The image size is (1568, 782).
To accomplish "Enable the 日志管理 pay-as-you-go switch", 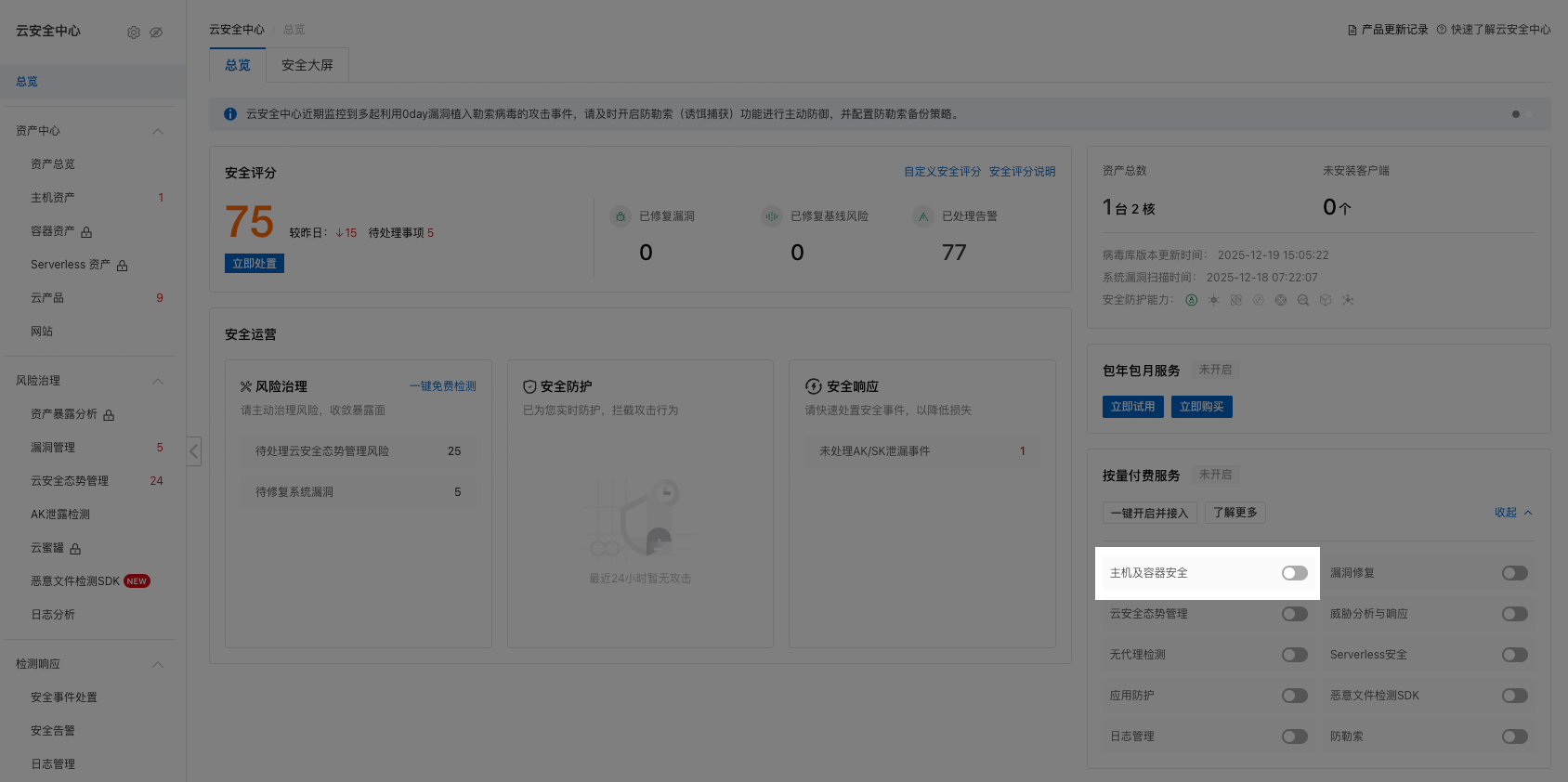I will [x=1295, y=736].
